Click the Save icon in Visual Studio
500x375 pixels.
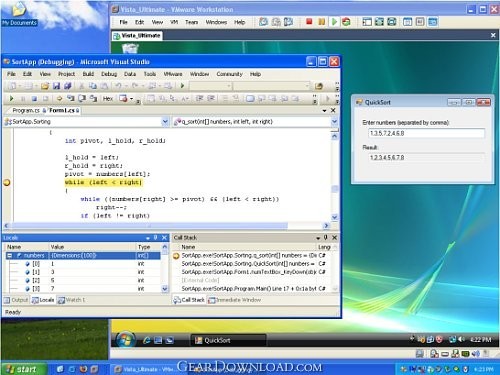coord(56,86)
